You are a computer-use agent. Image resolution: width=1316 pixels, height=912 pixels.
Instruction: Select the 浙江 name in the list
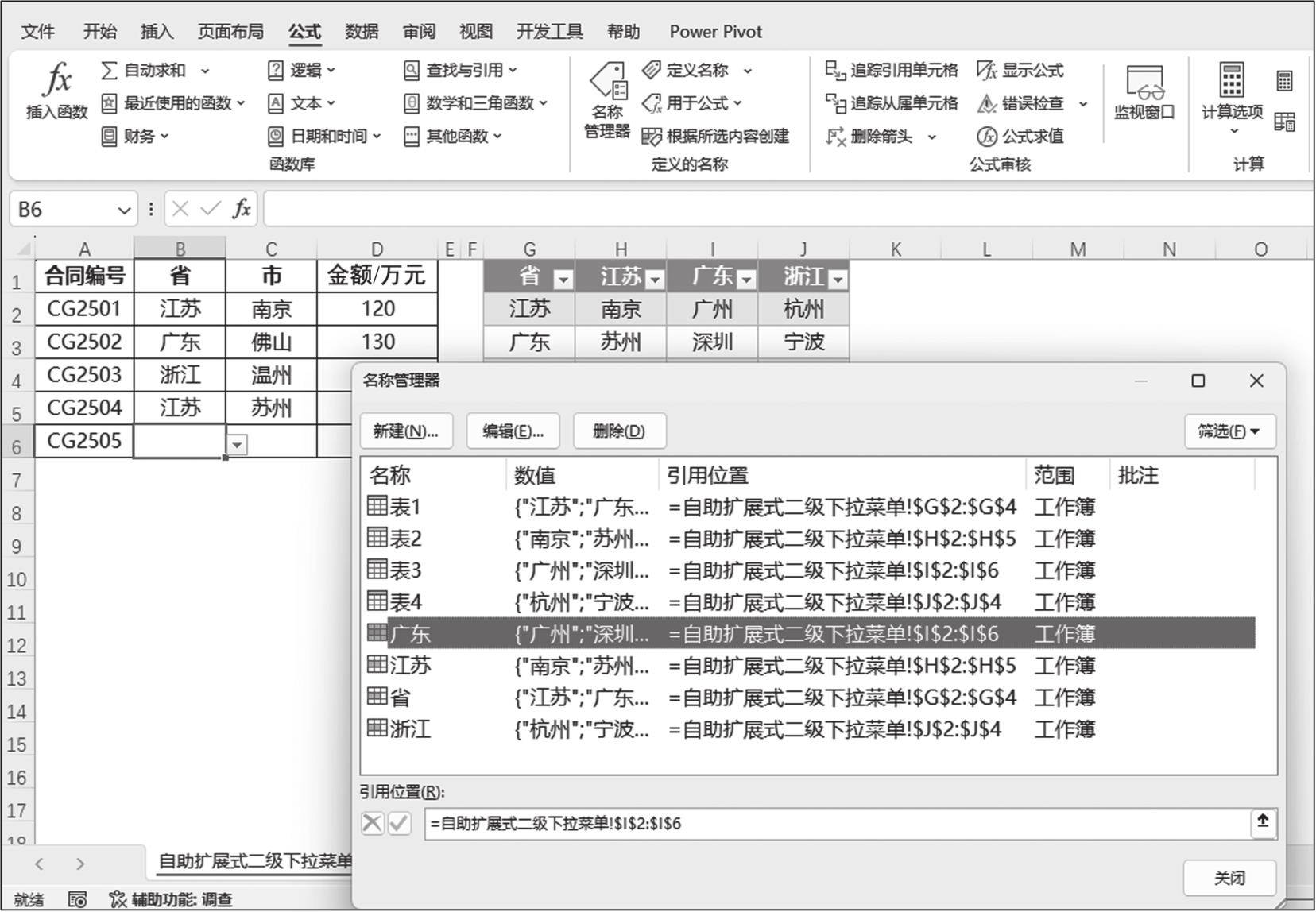click(411, 729)
